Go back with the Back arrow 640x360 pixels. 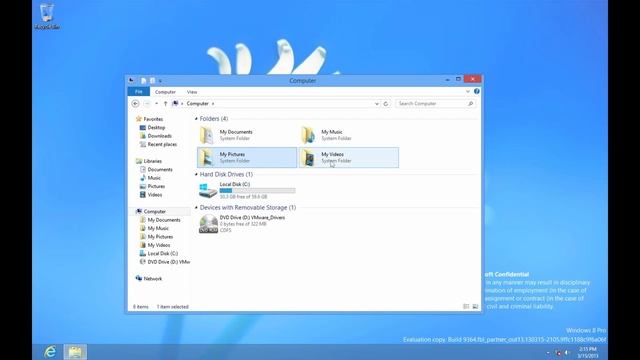coord(136,104)
